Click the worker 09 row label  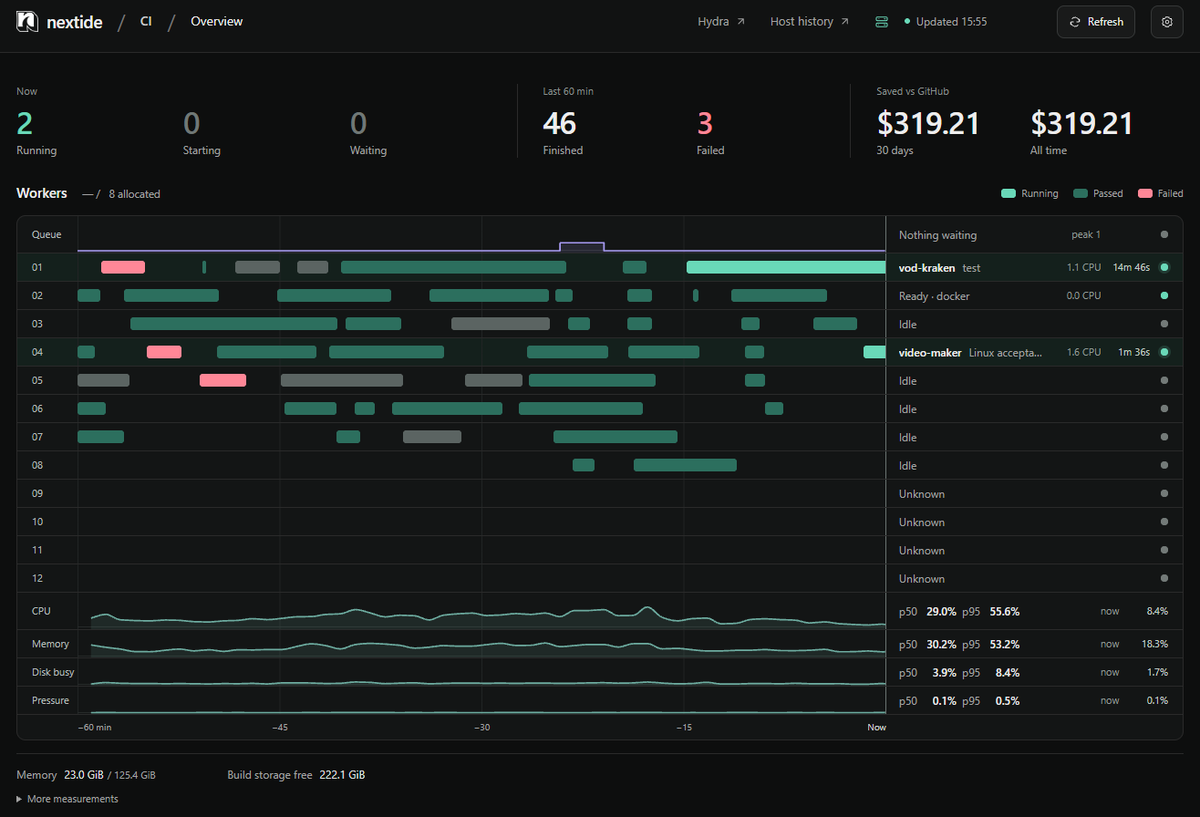tap(38, 493)
